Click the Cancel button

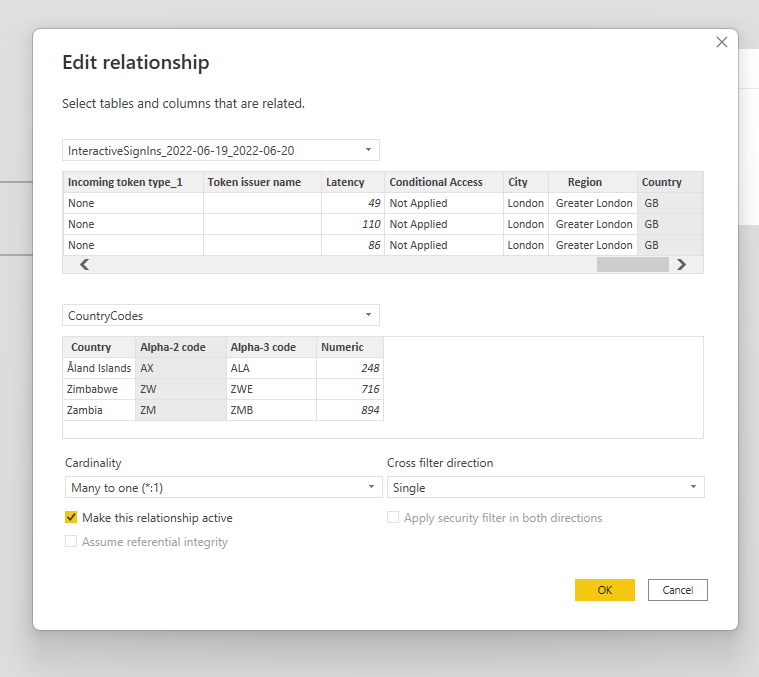click(678, 590)
